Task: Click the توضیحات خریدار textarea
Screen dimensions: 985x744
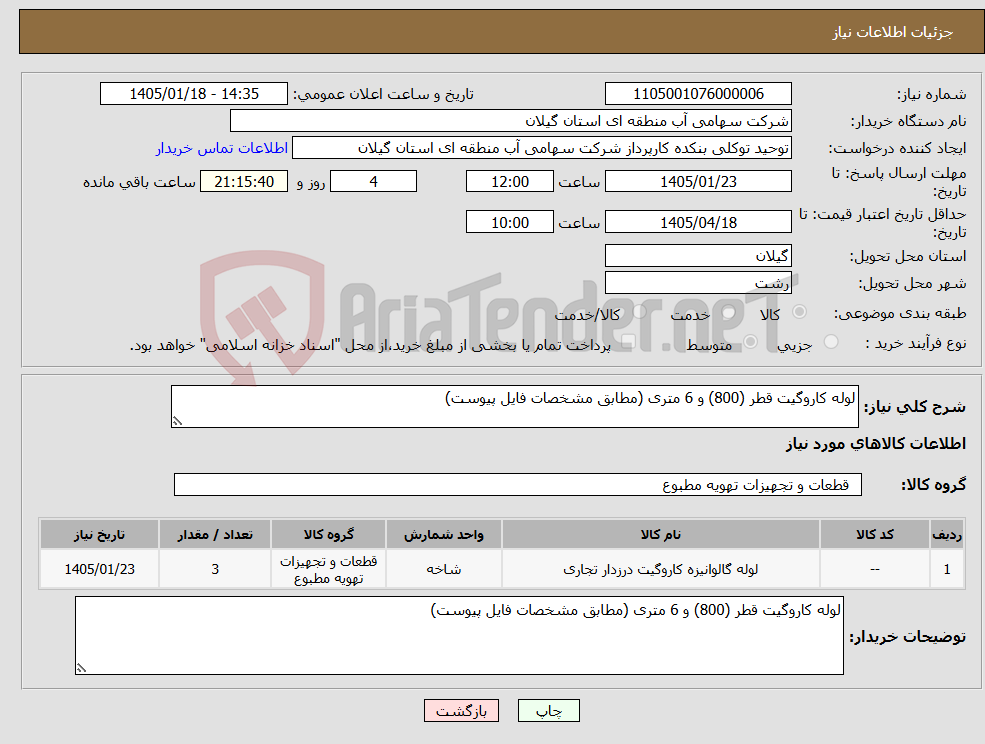Action: (x=459, y=636)
